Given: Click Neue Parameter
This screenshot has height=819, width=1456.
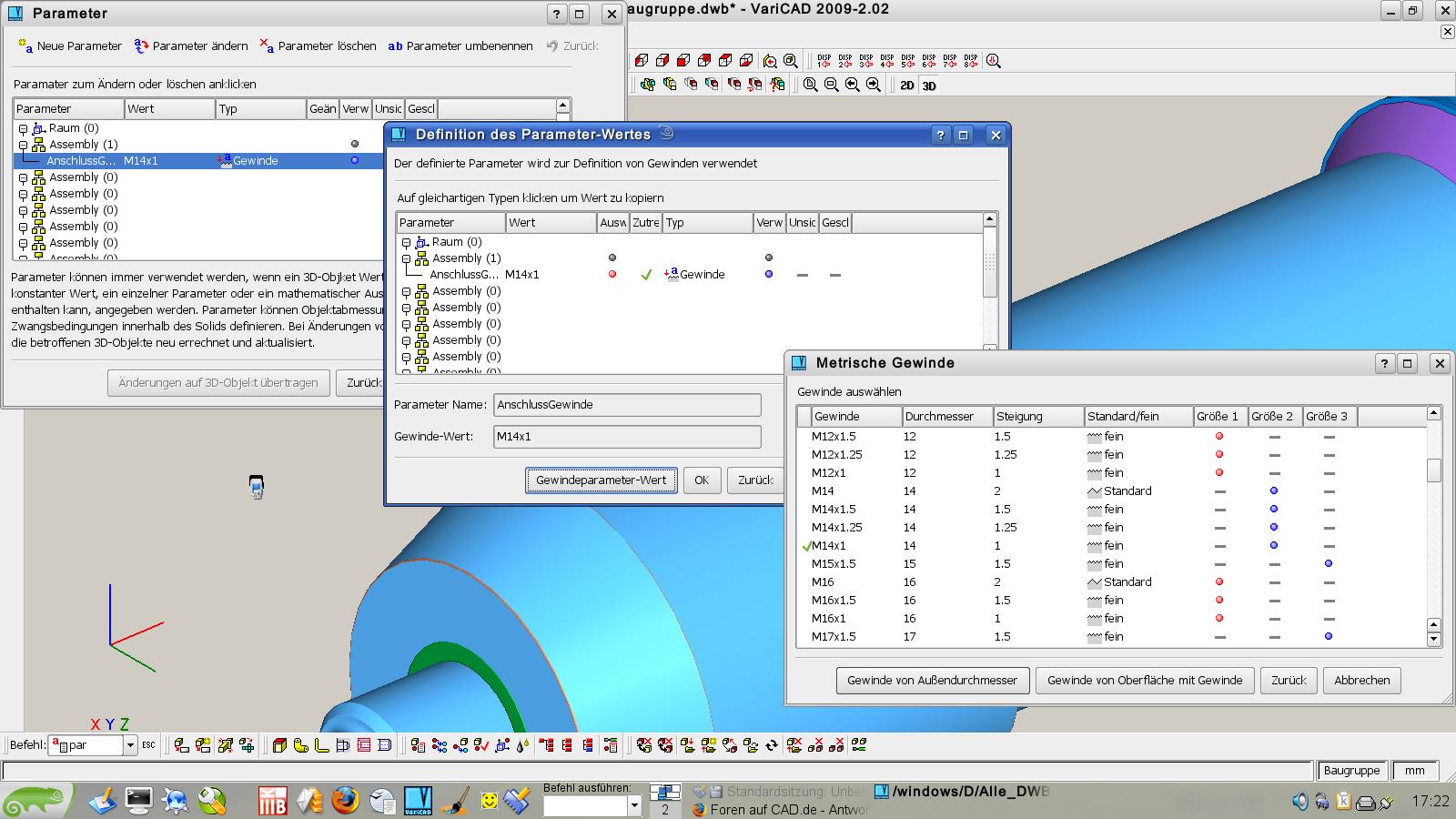Looking at the screenshot, I should pos(70,45).
